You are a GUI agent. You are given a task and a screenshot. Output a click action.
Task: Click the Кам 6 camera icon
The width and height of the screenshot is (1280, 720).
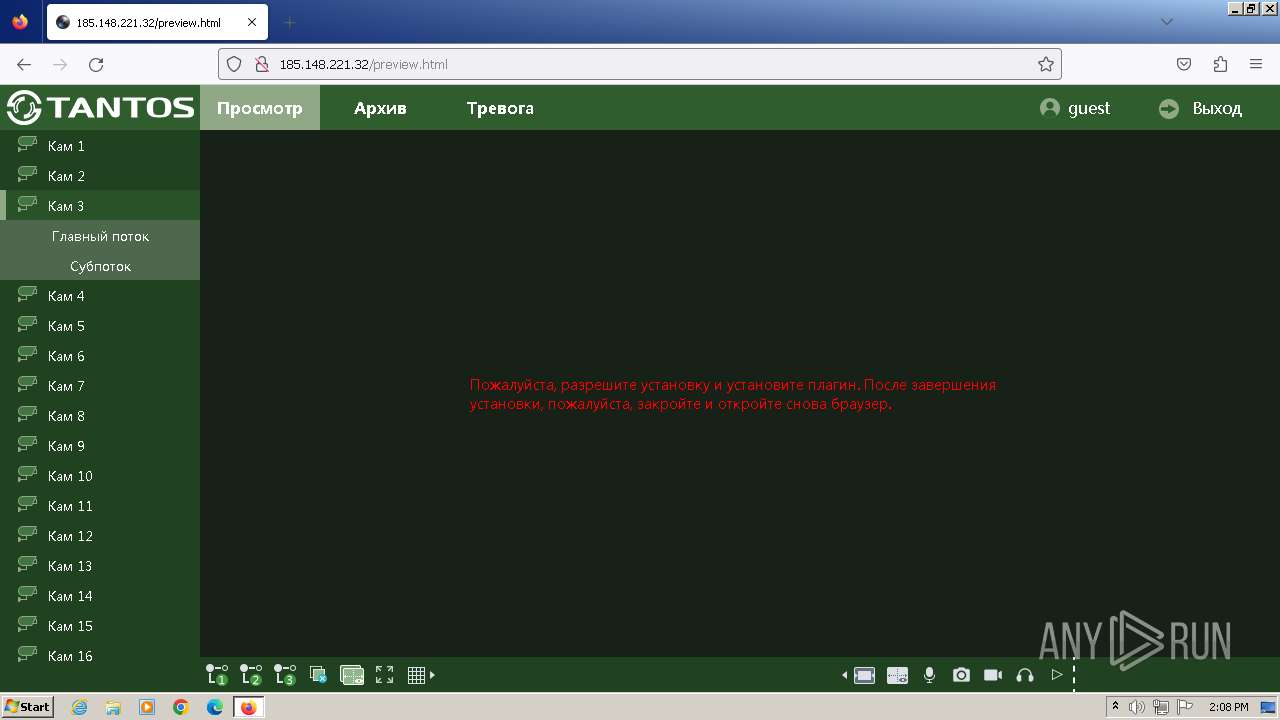pos(27,354)
